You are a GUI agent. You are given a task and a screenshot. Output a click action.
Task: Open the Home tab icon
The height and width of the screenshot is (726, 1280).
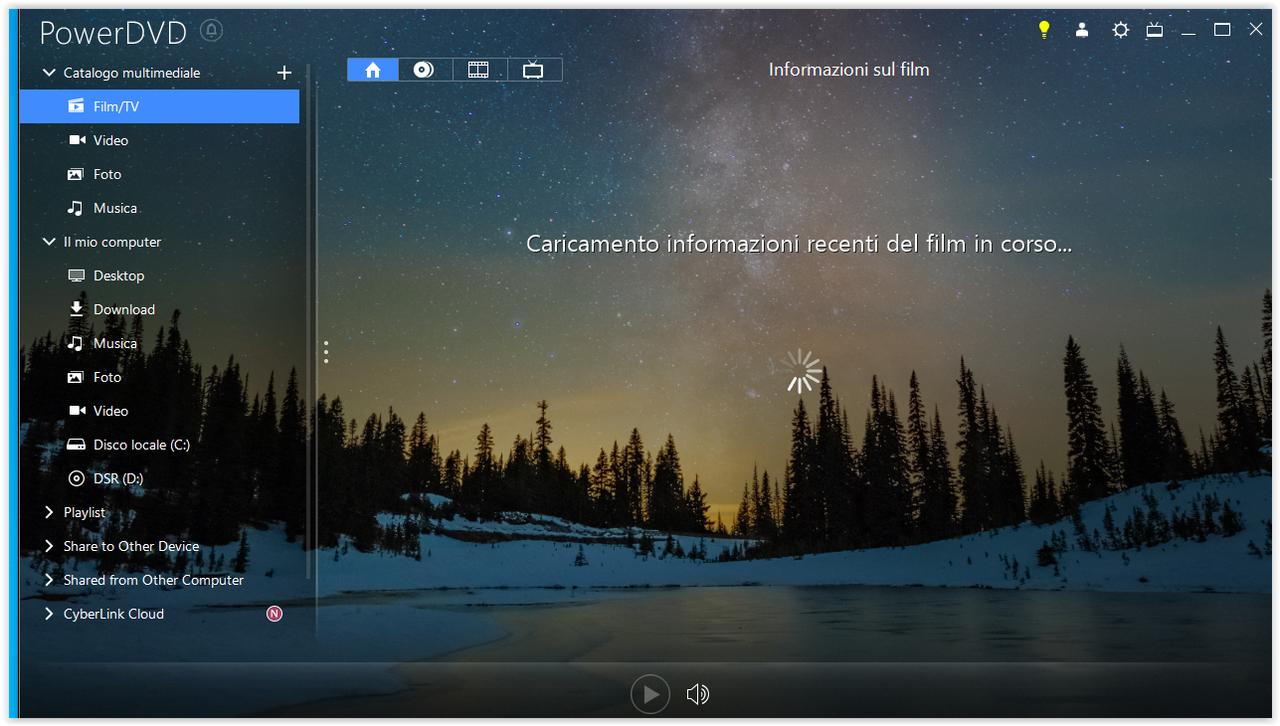373,70
